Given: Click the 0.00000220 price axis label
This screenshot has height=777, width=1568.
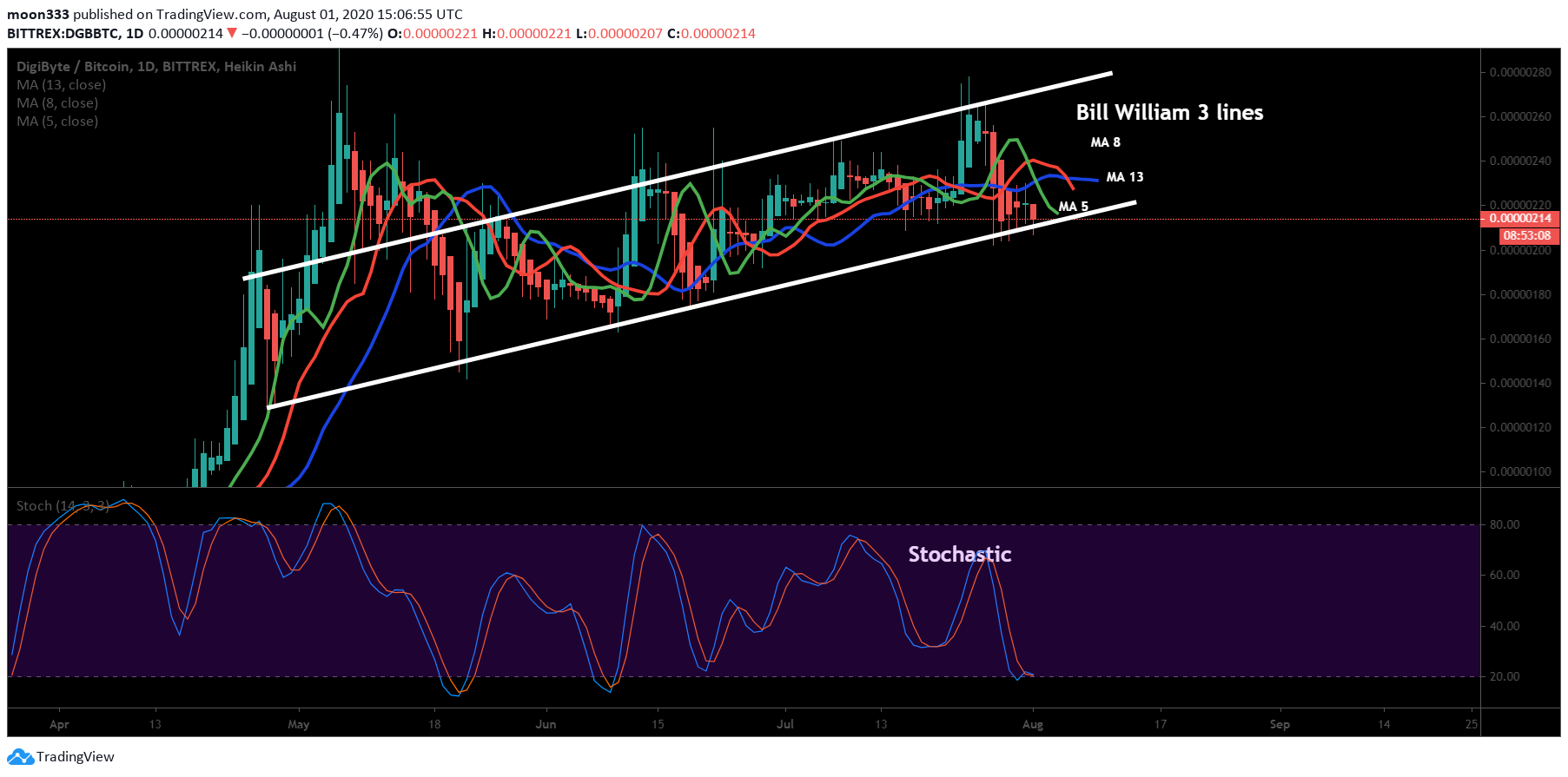Looking at the screenshot, I should [x=1520, y=205].
